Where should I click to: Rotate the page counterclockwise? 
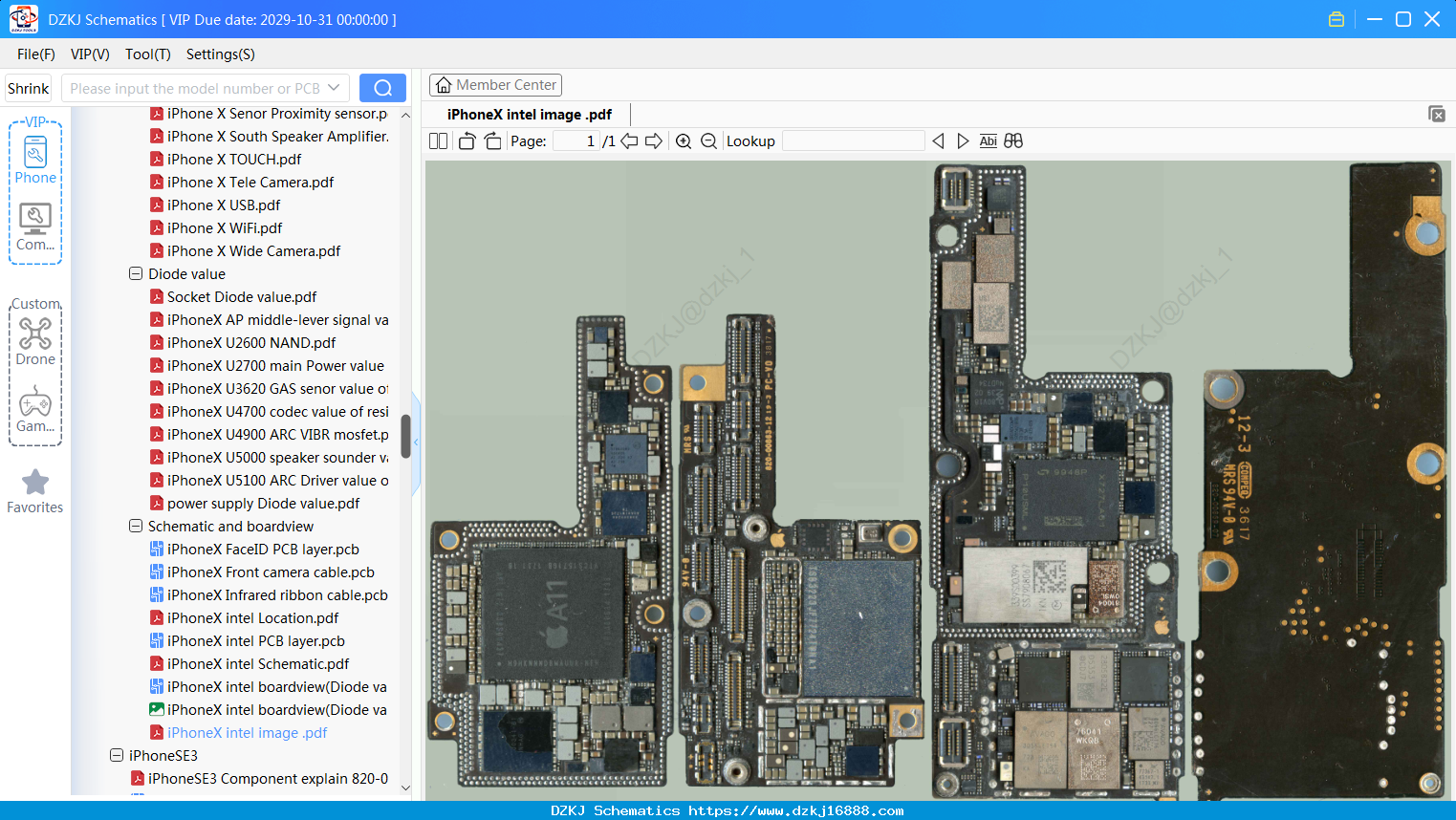click(467, 141)
